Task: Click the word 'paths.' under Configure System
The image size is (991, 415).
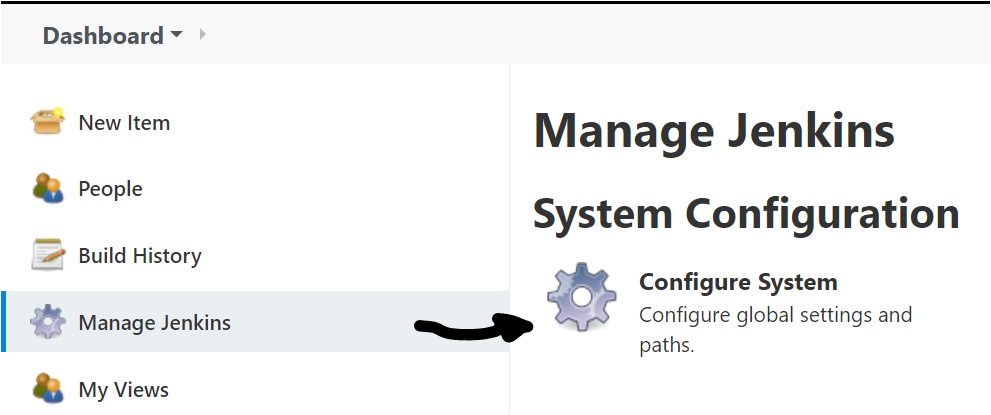Action: tap(666, 346)
